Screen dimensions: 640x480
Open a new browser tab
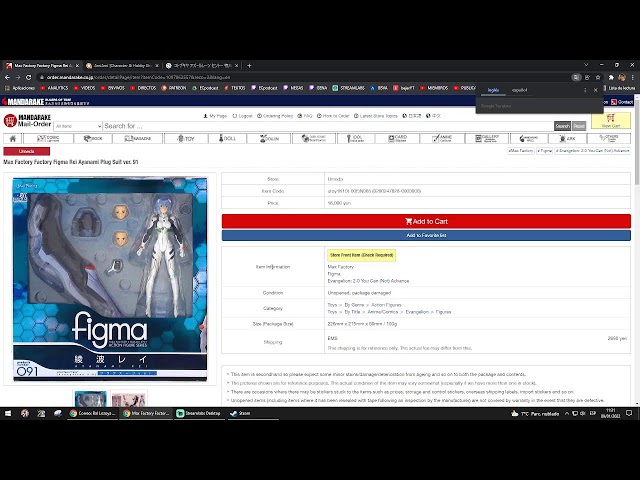coord(249,65)
